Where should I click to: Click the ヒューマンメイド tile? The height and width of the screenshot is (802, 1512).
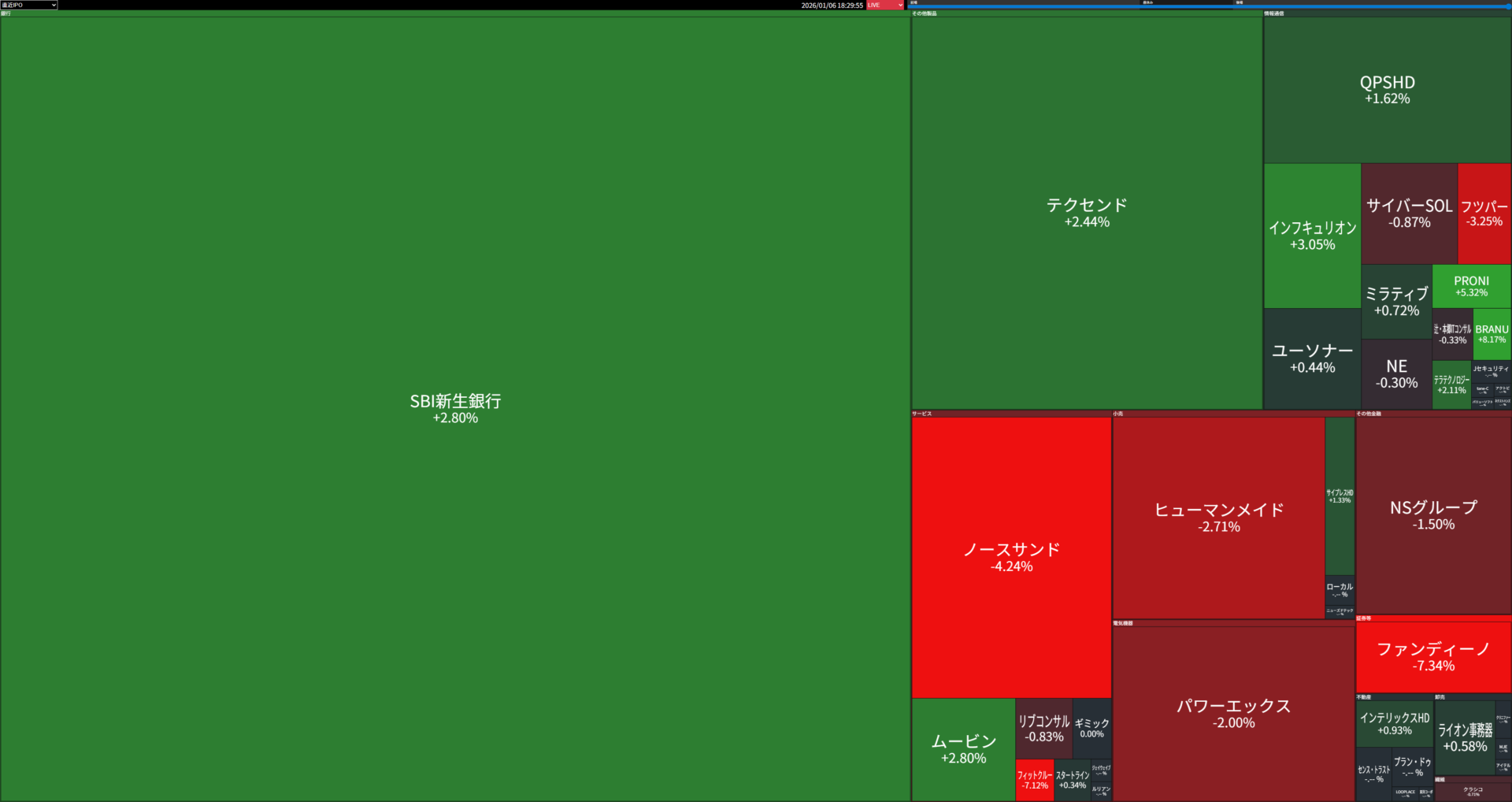(1218, 518)
